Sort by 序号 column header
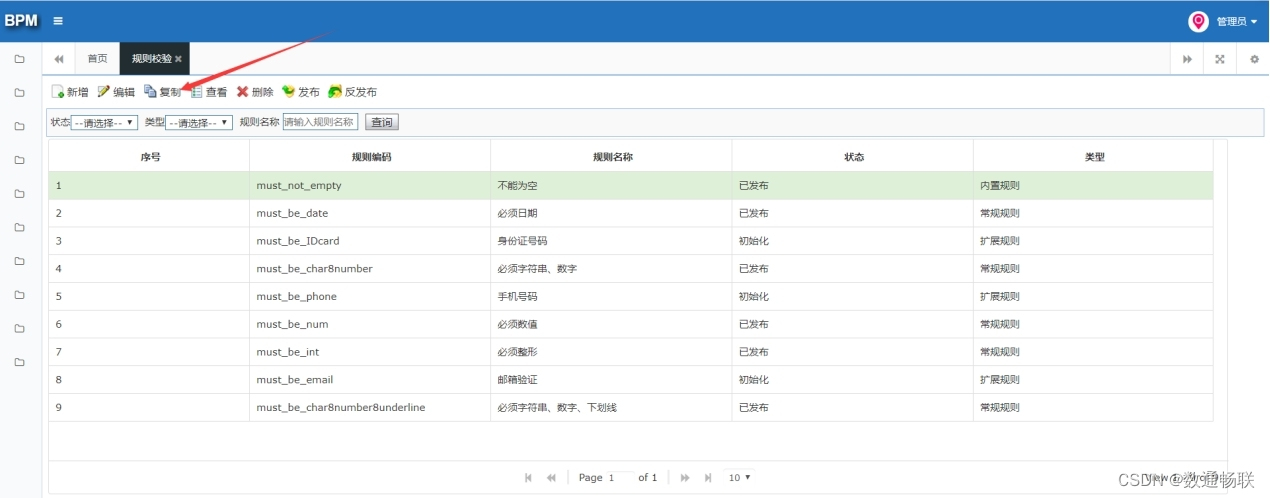The width and height of the screenshot is (1270, 498). point(150,157)
